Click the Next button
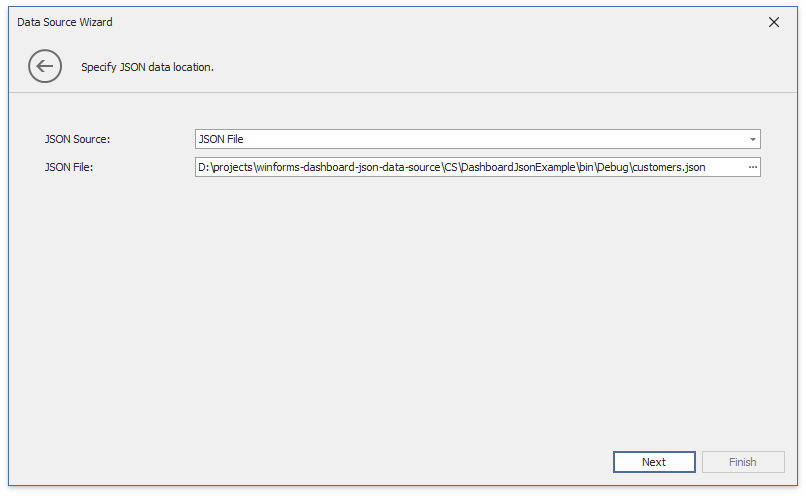Viewport: 806px width, 496px height. point(654,462)
